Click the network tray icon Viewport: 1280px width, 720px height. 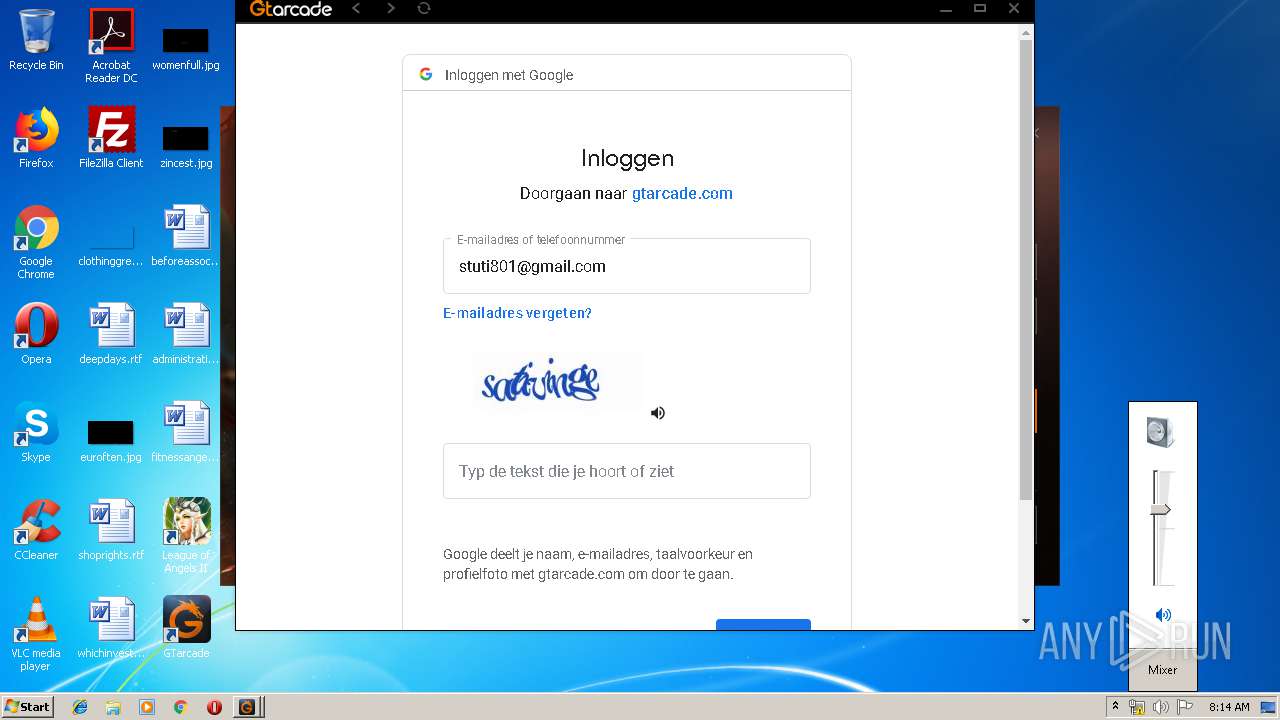1137,707
